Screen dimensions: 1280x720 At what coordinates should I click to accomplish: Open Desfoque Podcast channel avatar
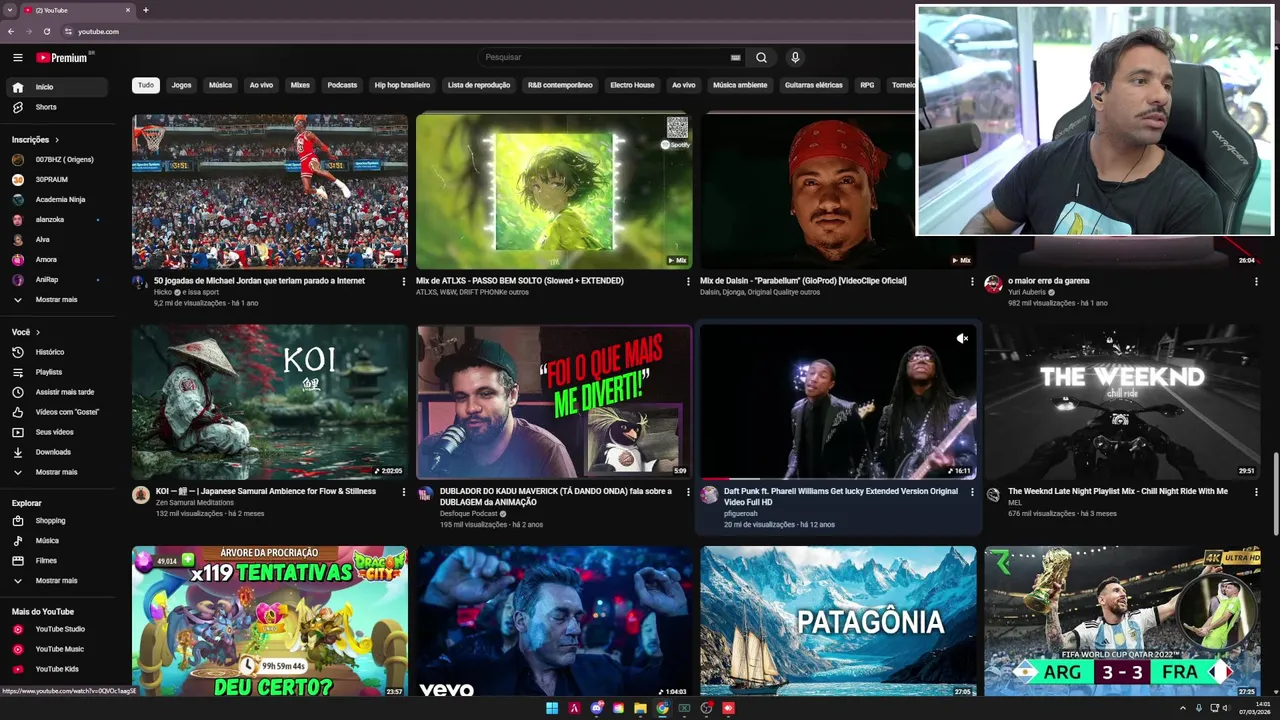[x=425, y=494]
